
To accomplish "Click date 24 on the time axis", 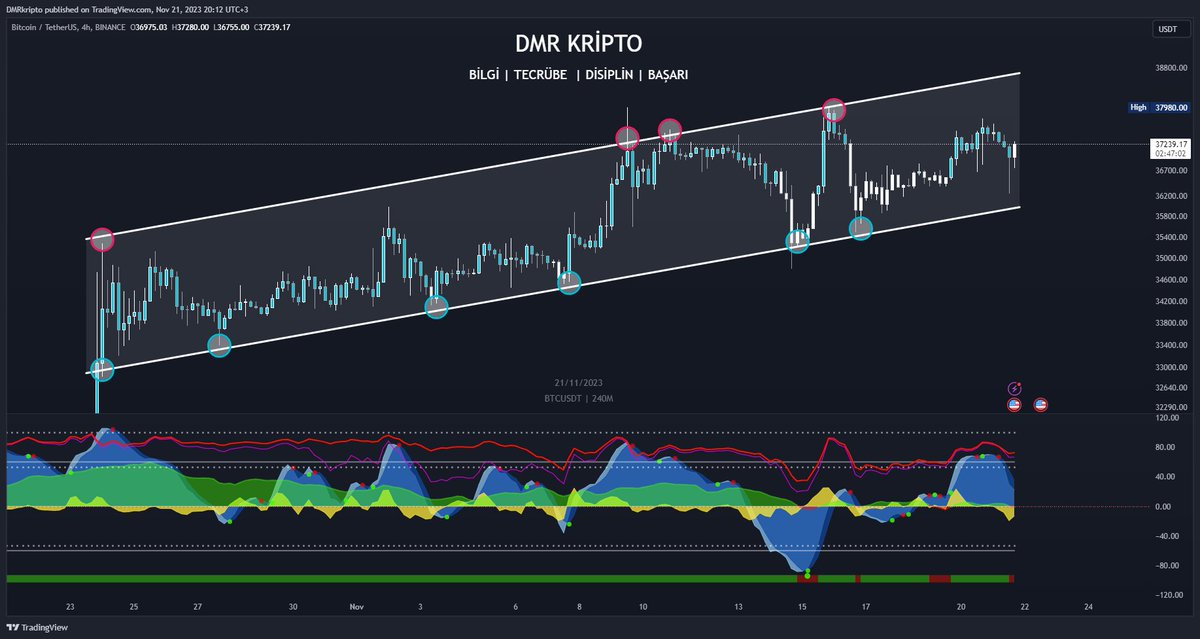I will (x=1088, y=606).
